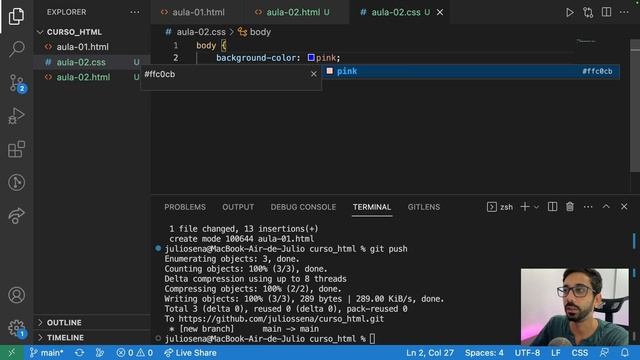This screenshot has width=640, height=360.
Task: Click the color swatch before pink in code
Action: 311,57
